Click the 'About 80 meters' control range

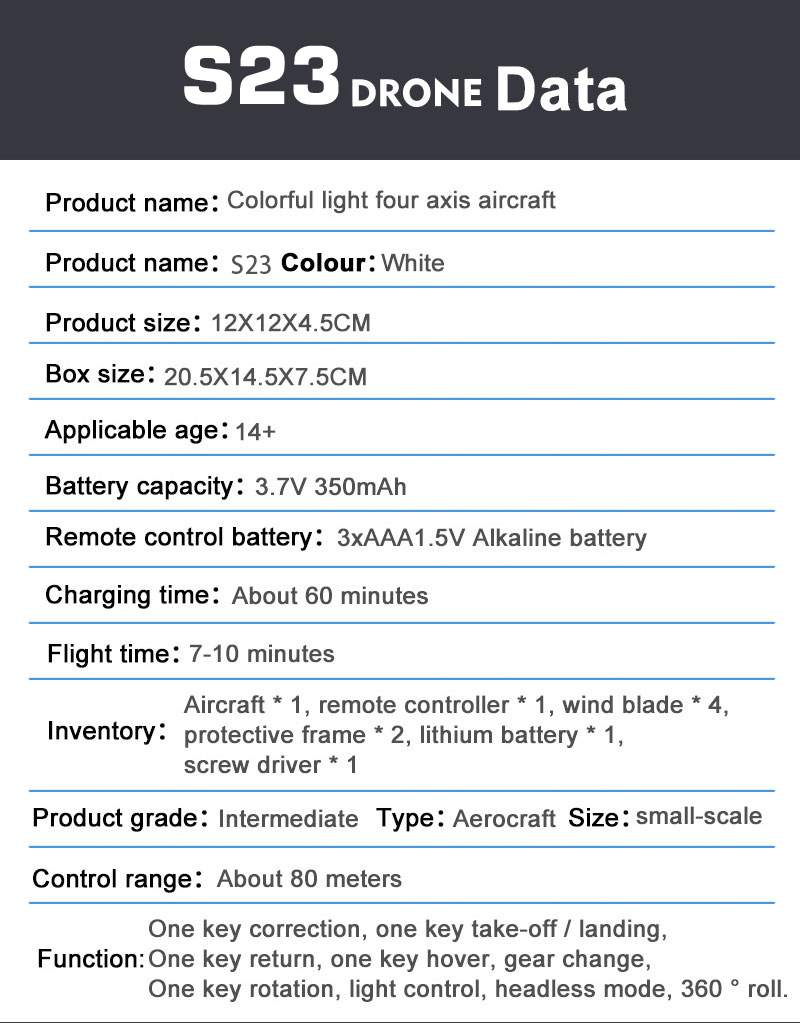[x=309, y=879]
